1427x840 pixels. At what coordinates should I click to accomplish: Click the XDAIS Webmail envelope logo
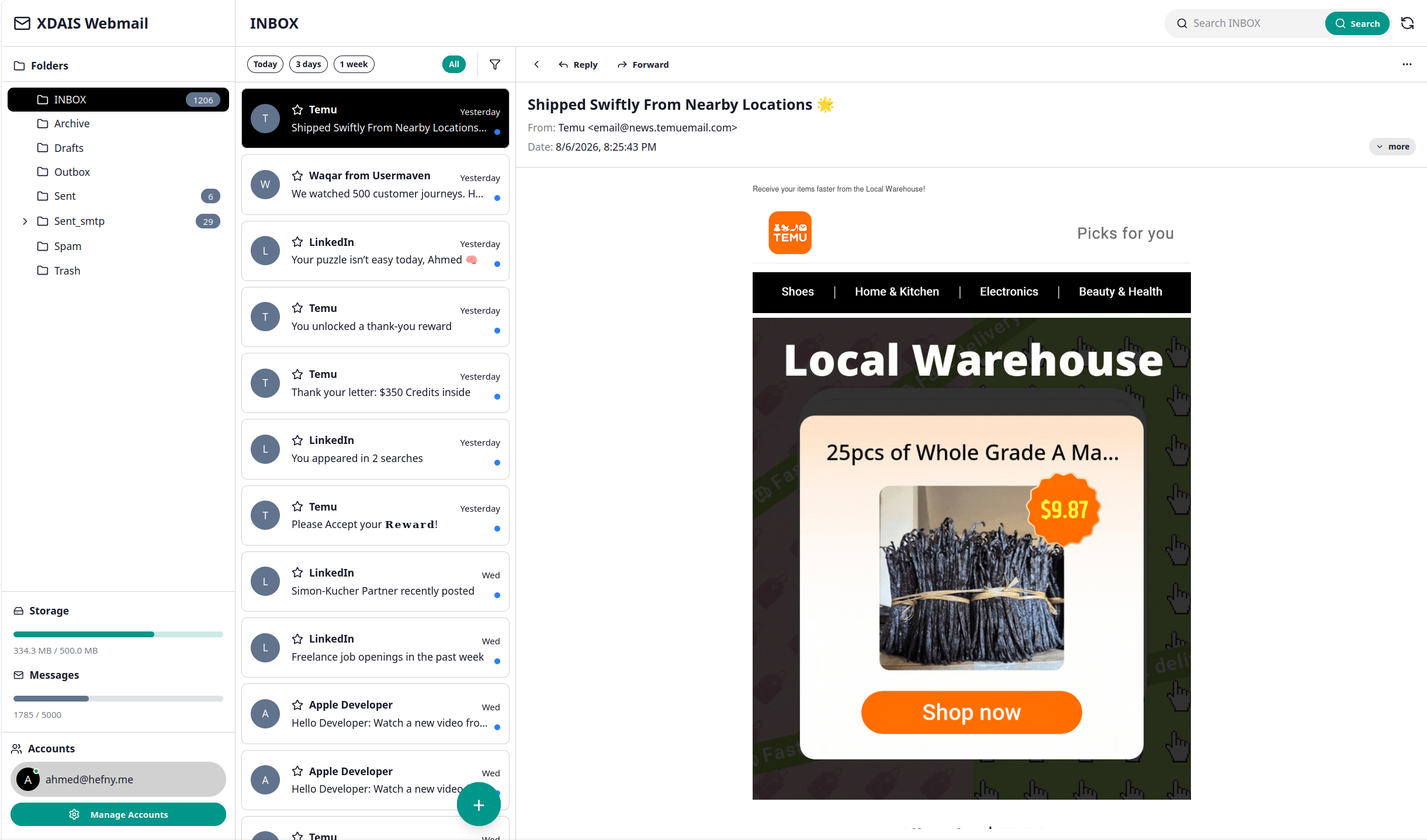[x=22, y=23]
